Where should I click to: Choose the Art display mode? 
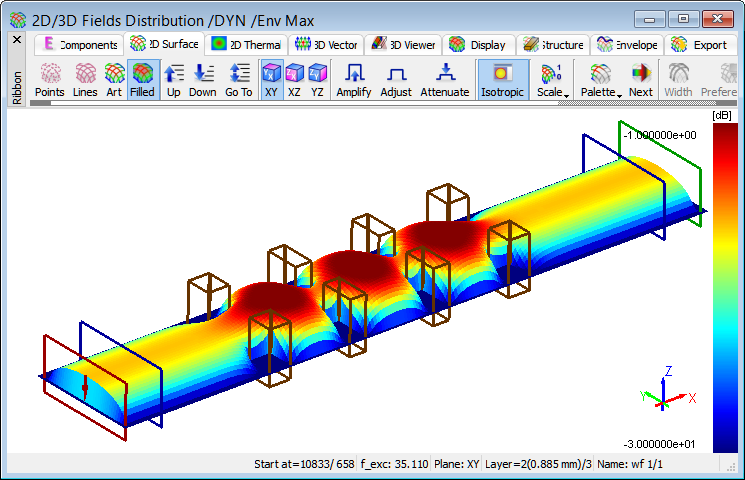(114, 80)
